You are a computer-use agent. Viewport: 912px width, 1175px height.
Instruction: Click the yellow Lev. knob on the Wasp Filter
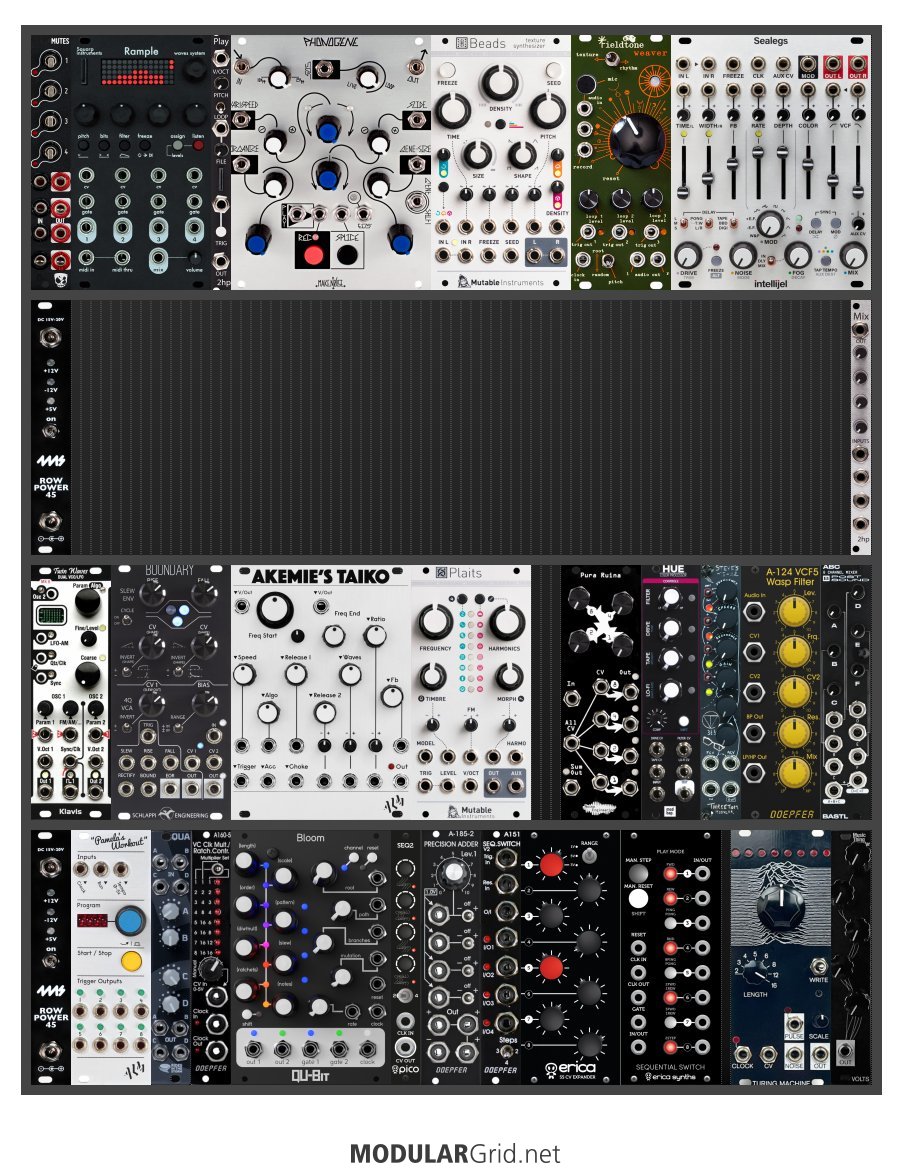[x=794, y=611]
